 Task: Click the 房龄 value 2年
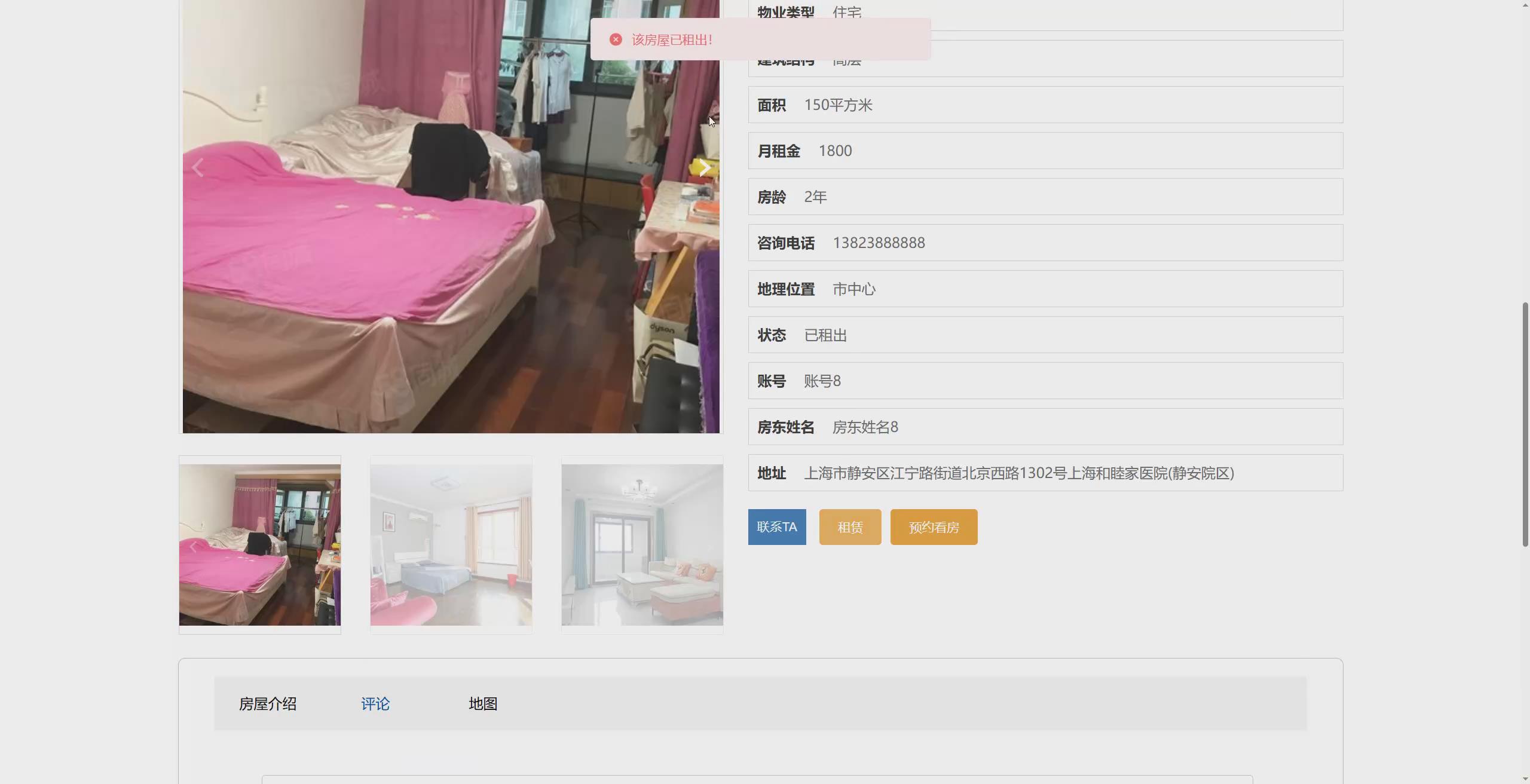coord(815,197)
